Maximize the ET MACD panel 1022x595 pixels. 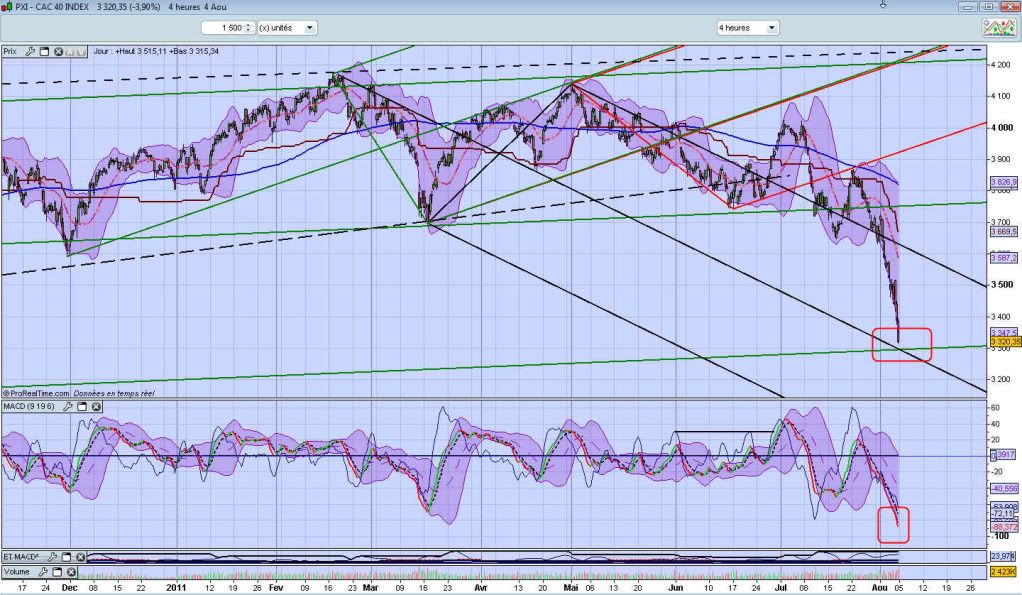[x=64, y=557]
